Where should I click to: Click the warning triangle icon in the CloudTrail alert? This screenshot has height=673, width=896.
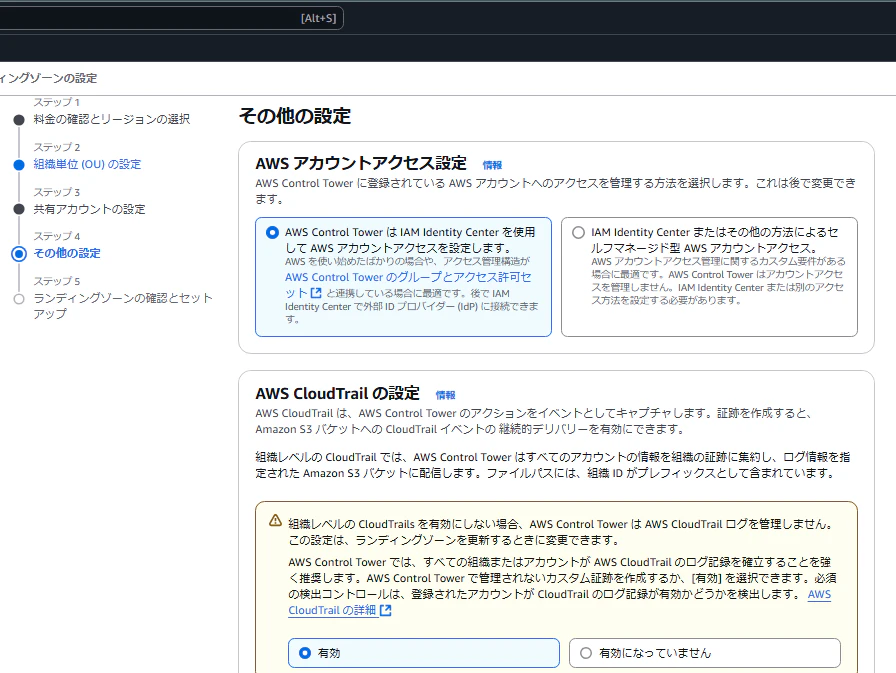tap(275, 520)
